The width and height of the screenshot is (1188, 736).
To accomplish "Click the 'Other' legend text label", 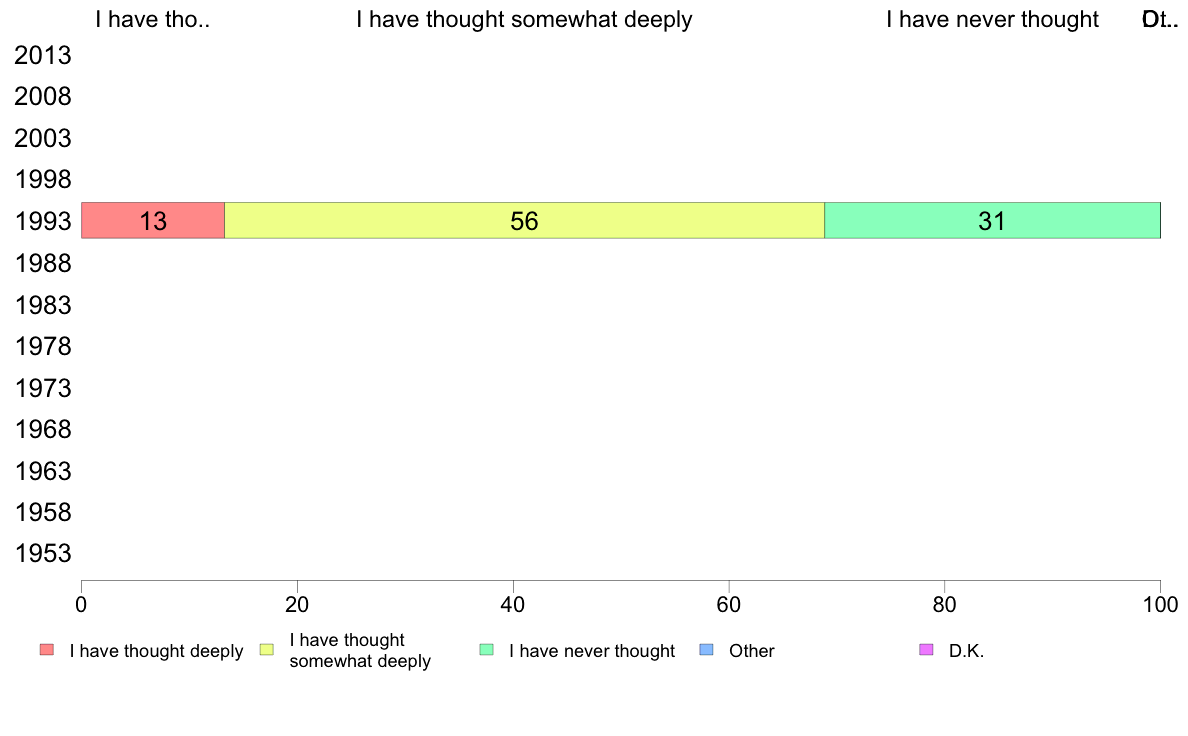I will [752, 651].
